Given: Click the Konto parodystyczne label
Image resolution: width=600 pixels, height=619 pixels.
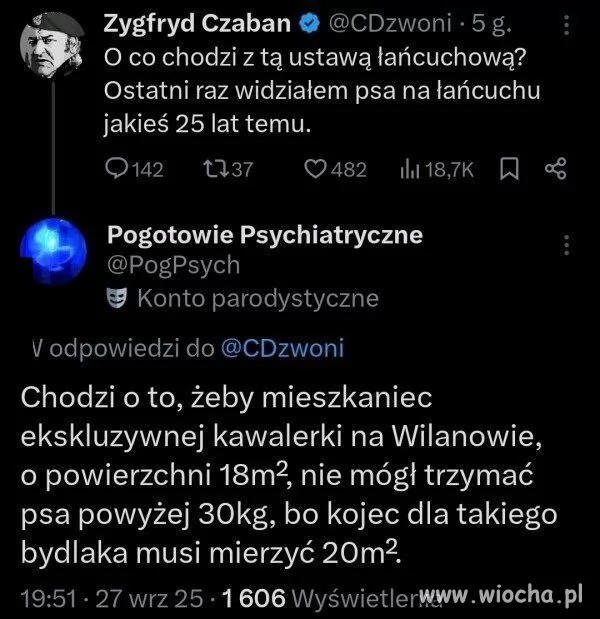Looking at the screenshot, I should point(257,298).
